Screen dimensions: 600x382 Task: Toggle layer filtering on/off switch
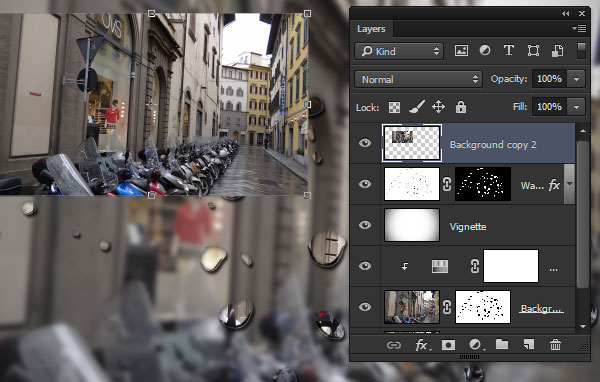coord(581,51)
